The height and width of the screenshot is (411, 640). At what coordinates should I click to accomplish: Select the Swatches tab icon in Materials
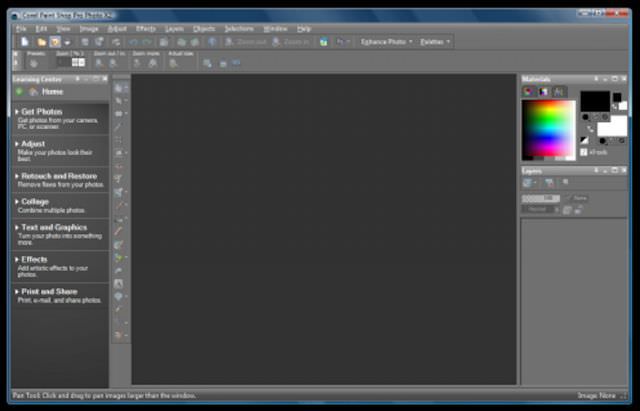558,91
